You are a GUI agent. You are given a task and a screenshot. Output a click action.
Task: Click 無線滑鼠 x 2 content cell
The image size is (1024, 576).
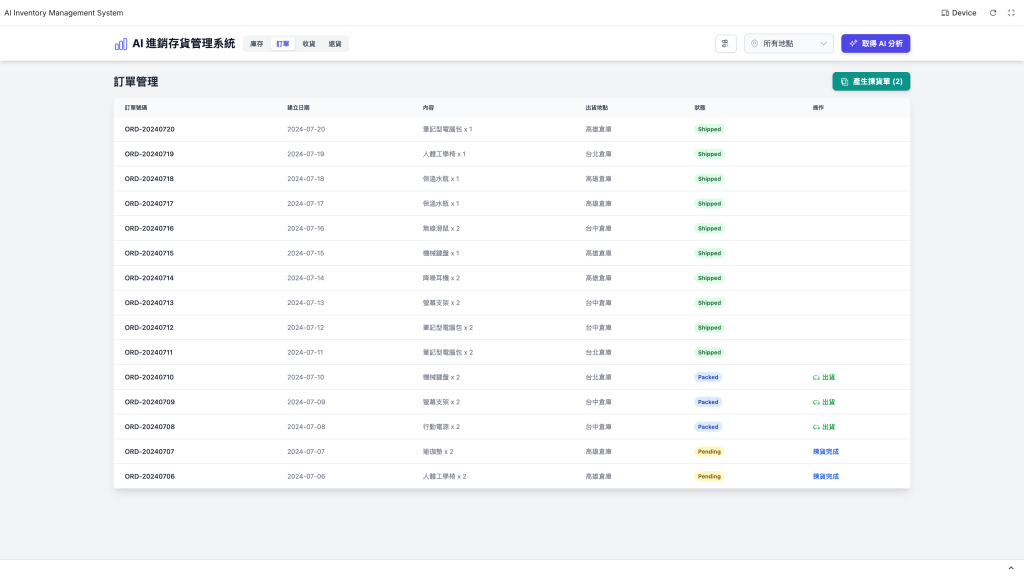[441, 229]
